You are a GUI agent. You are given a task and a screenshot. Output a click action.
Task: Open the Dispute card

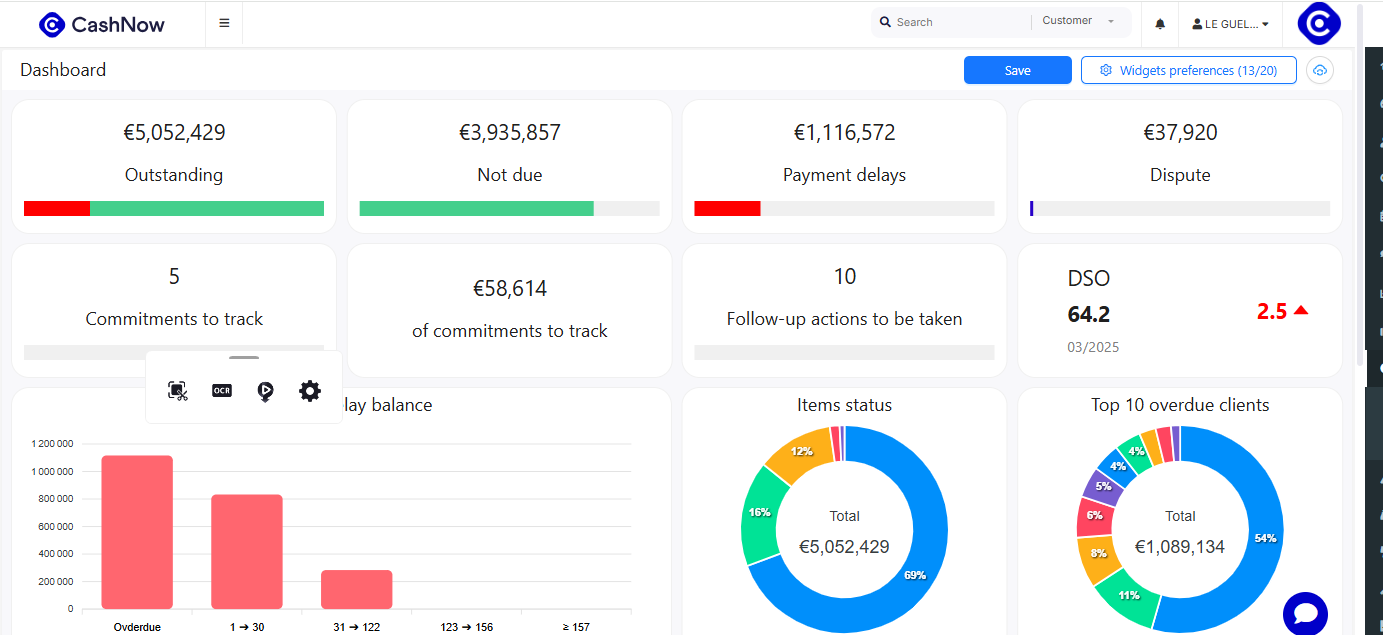pos(1180,166)
